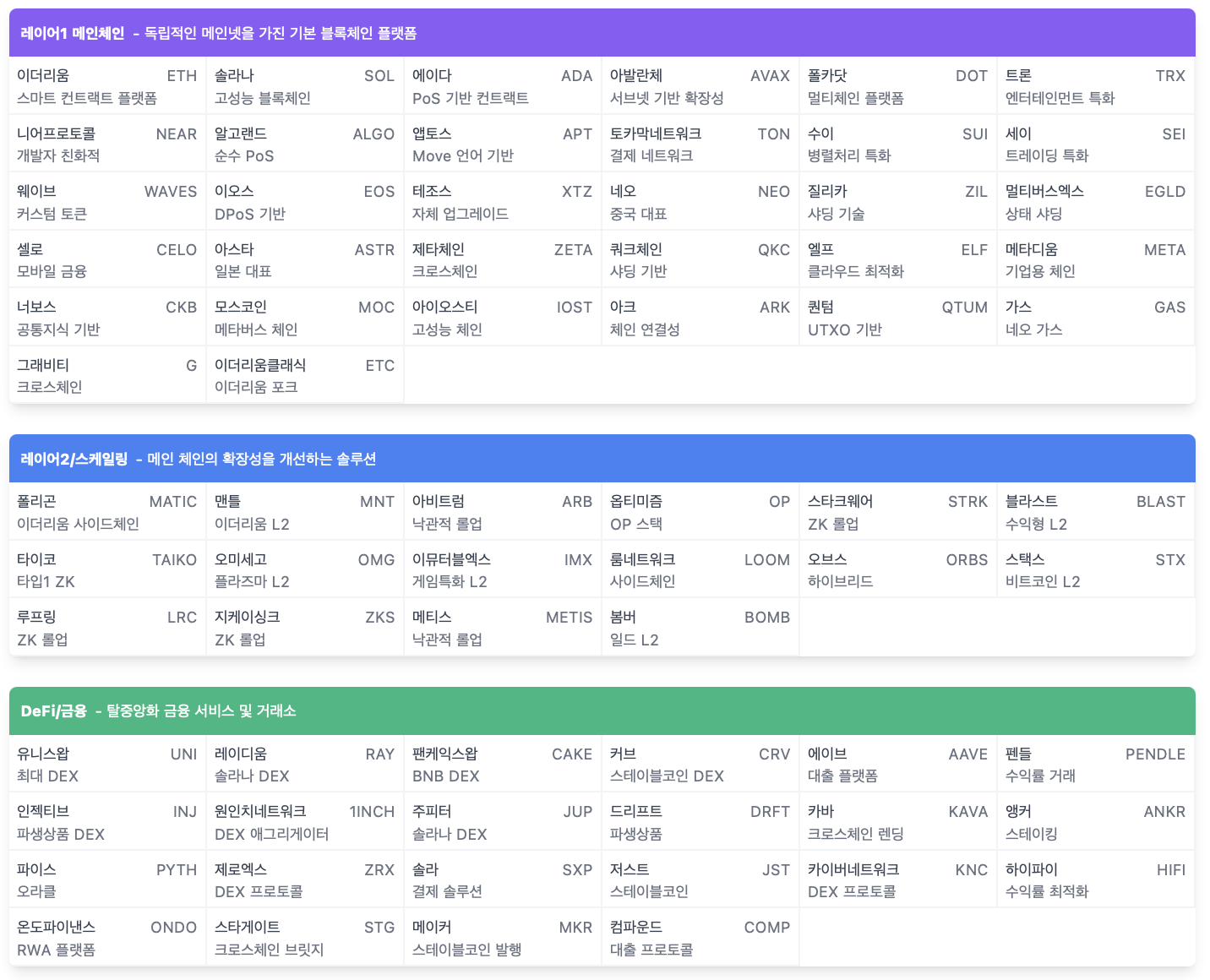Open the 그래비티 G cell
1210x980 pixels.
pos(107,376)
